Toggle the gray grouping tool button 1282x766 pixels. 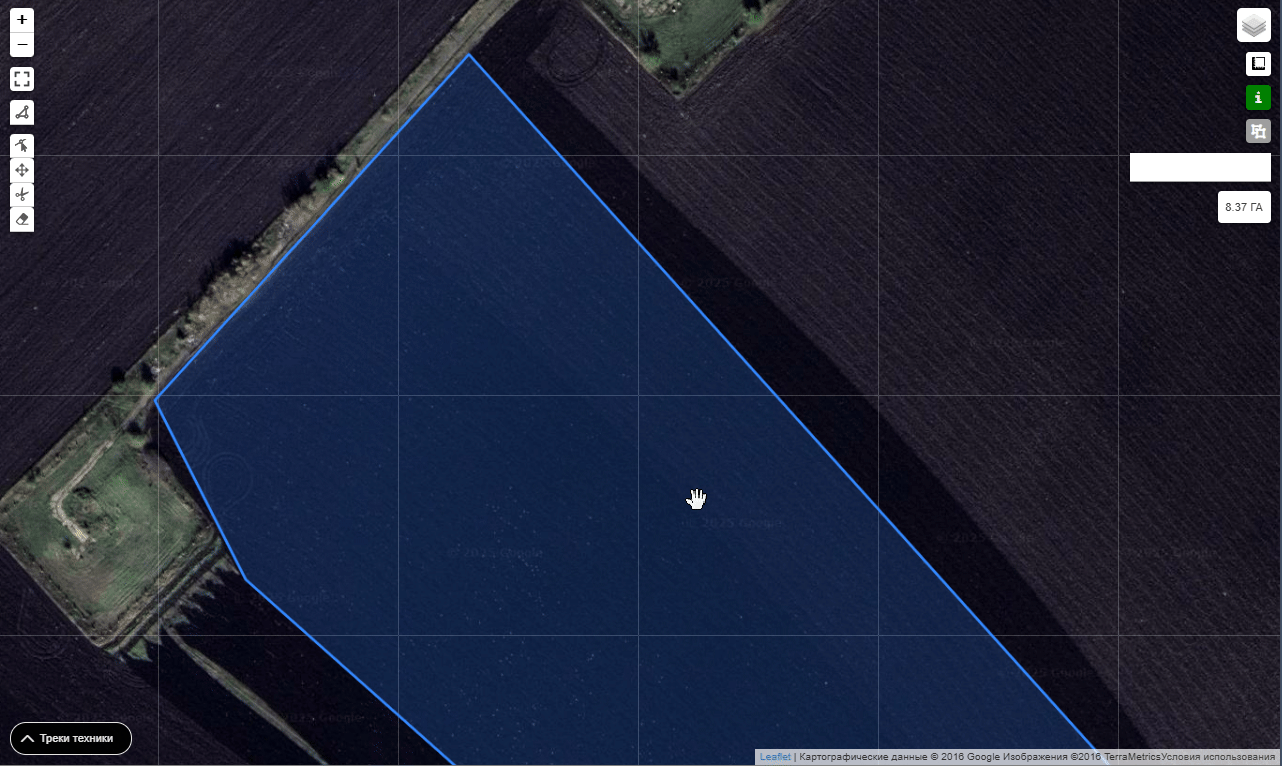tap(1258, 131)
